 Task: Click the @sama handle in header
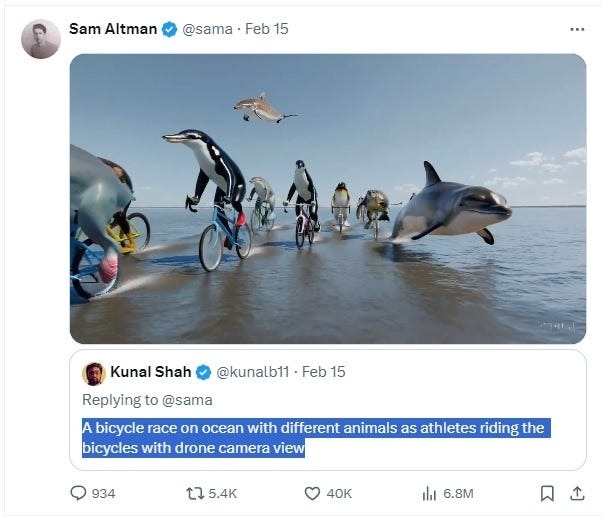(206, 29)
